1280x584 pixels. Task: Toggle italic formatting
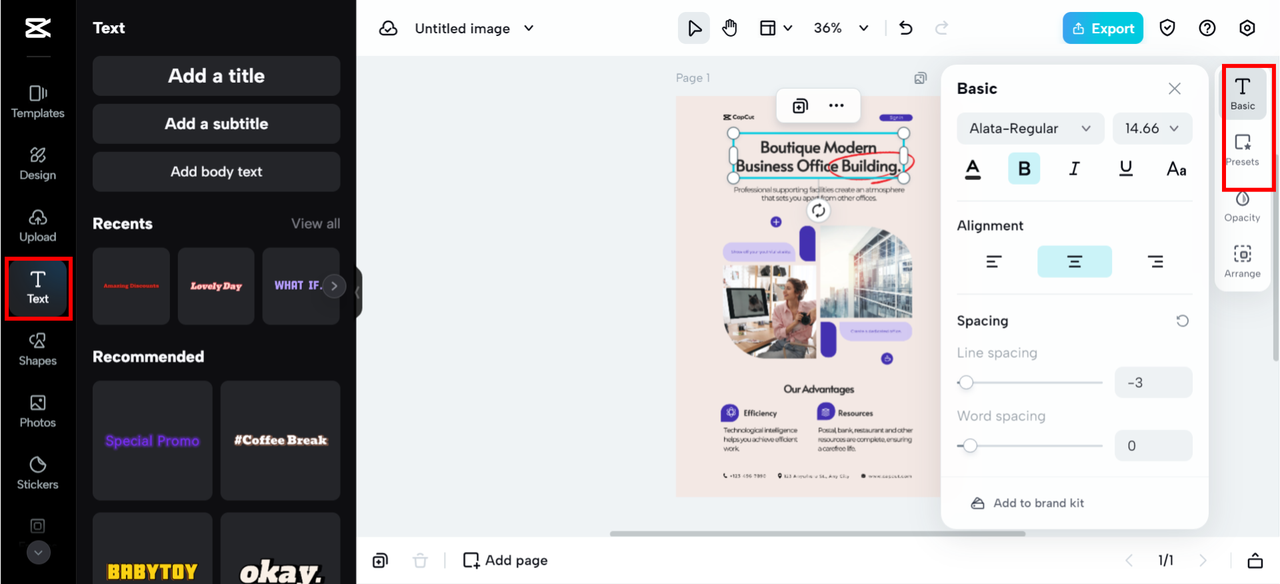(1075, 169)
